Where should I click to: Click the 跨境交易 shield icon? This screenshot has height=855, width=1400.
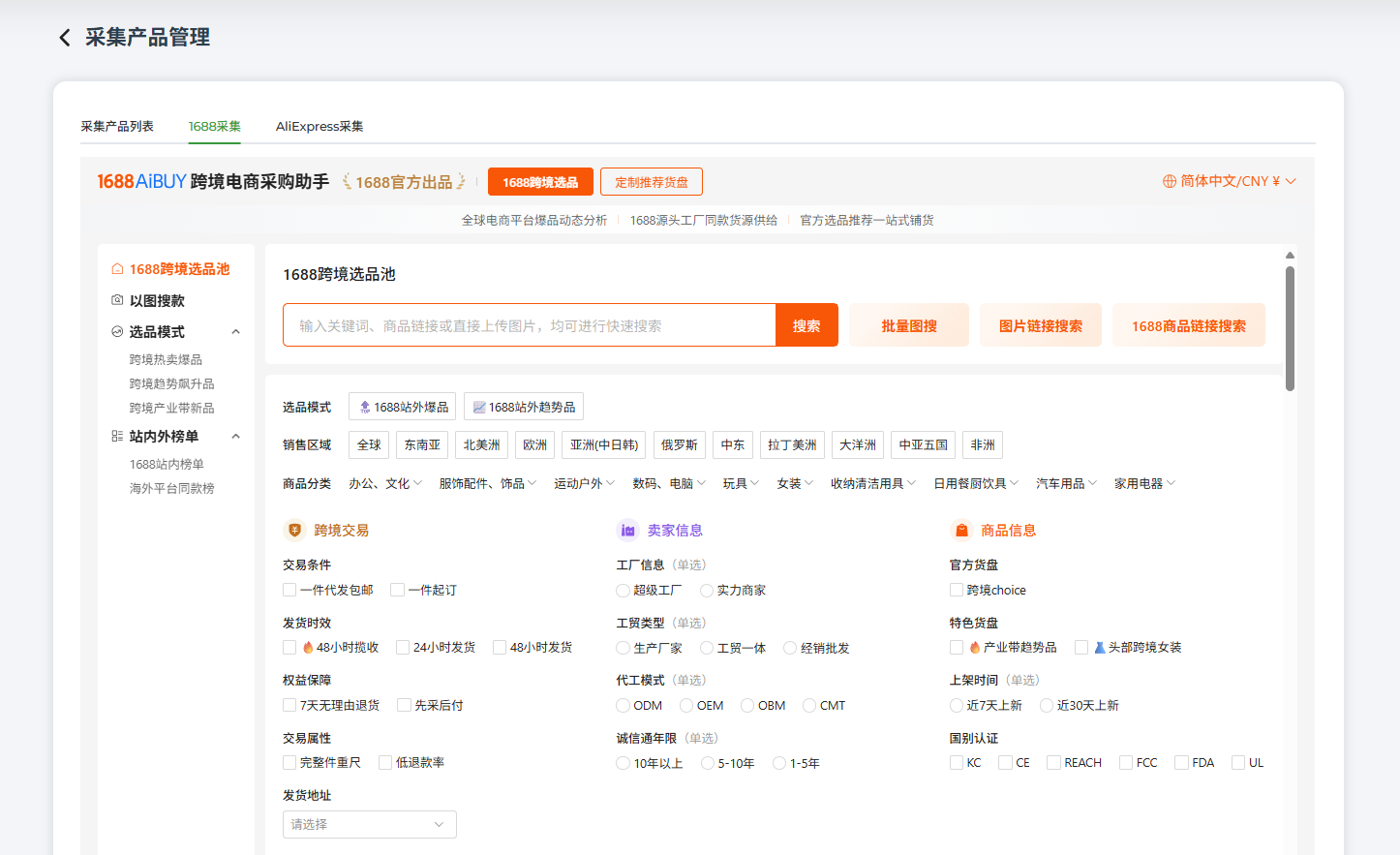click(x=294, y=530)
